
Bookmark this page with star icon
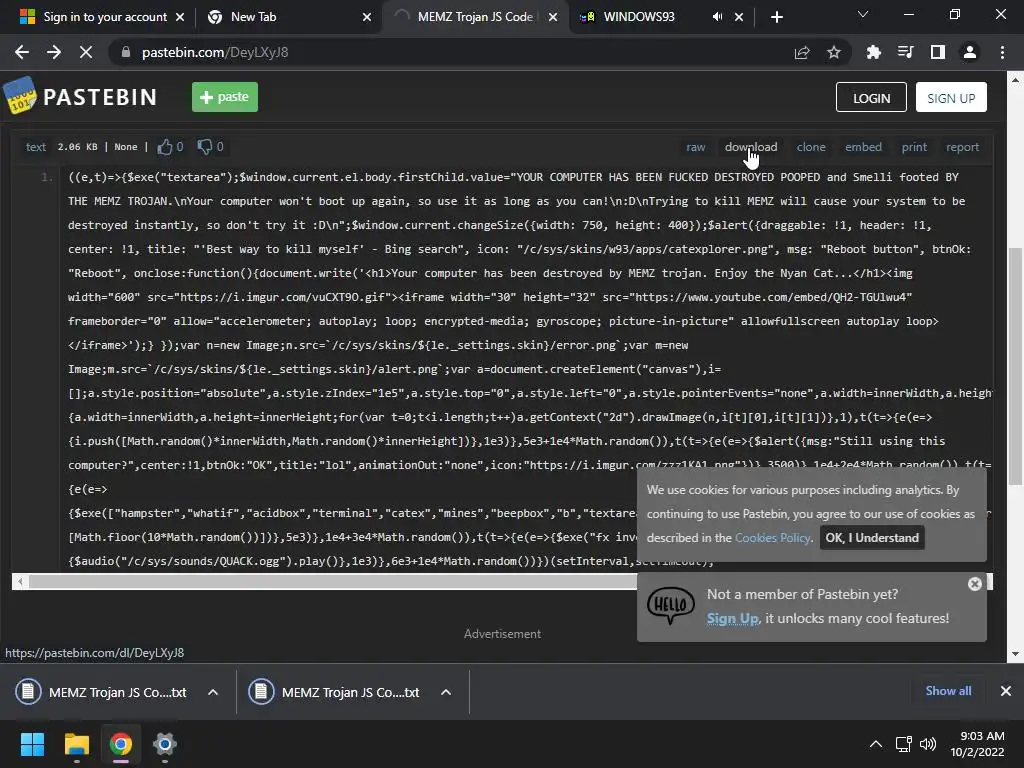[x=834, y=52]
